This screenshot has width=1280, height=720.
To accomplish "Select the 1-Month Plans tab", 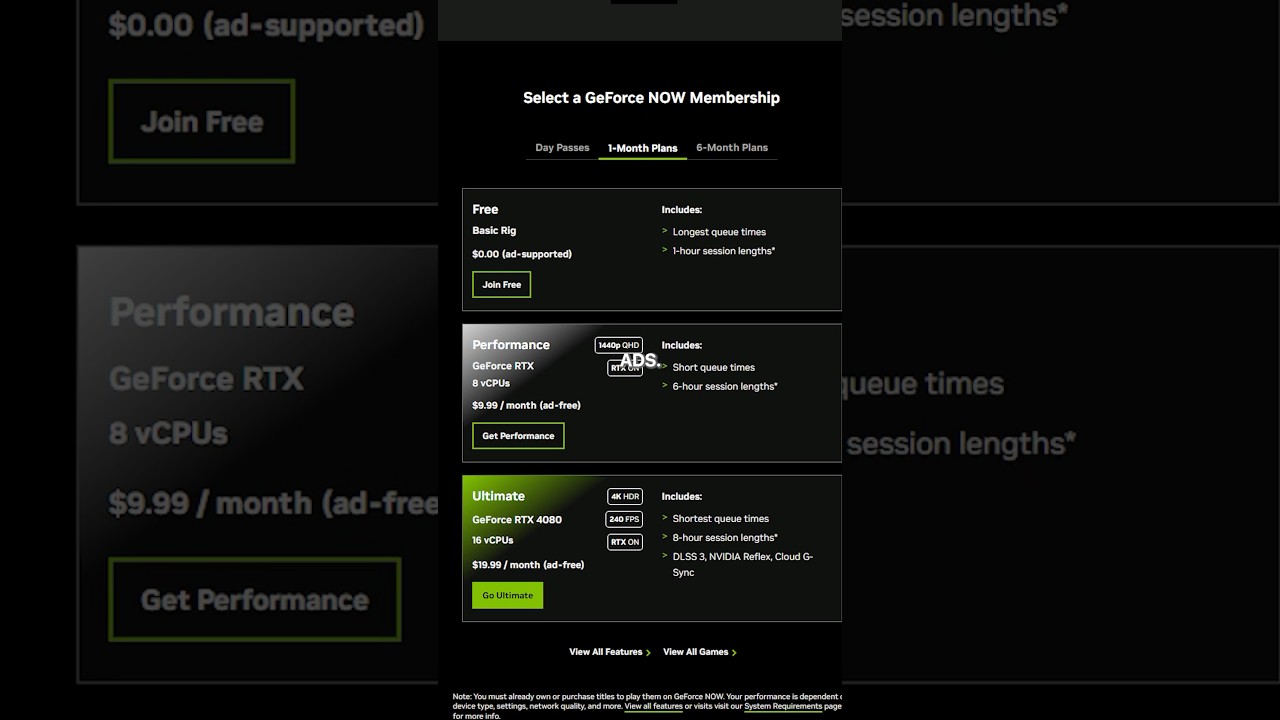I will click(x=643, y=148).
